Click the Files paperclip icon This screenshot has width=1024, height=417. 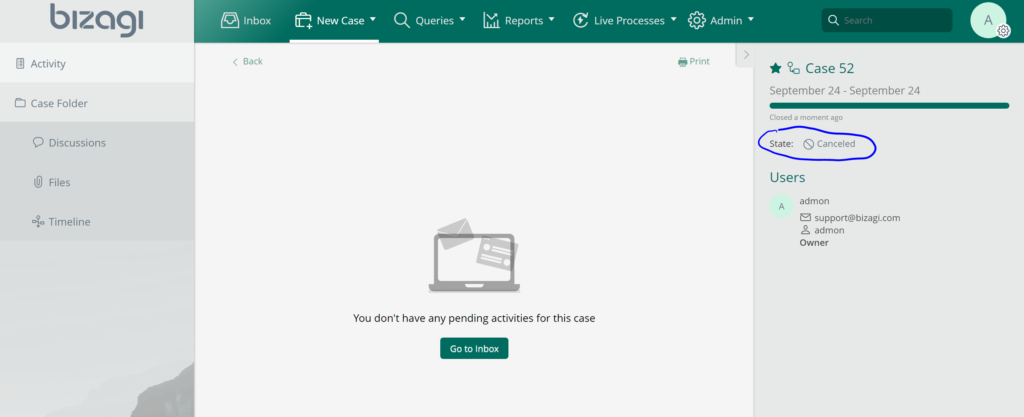click(38, 182)
